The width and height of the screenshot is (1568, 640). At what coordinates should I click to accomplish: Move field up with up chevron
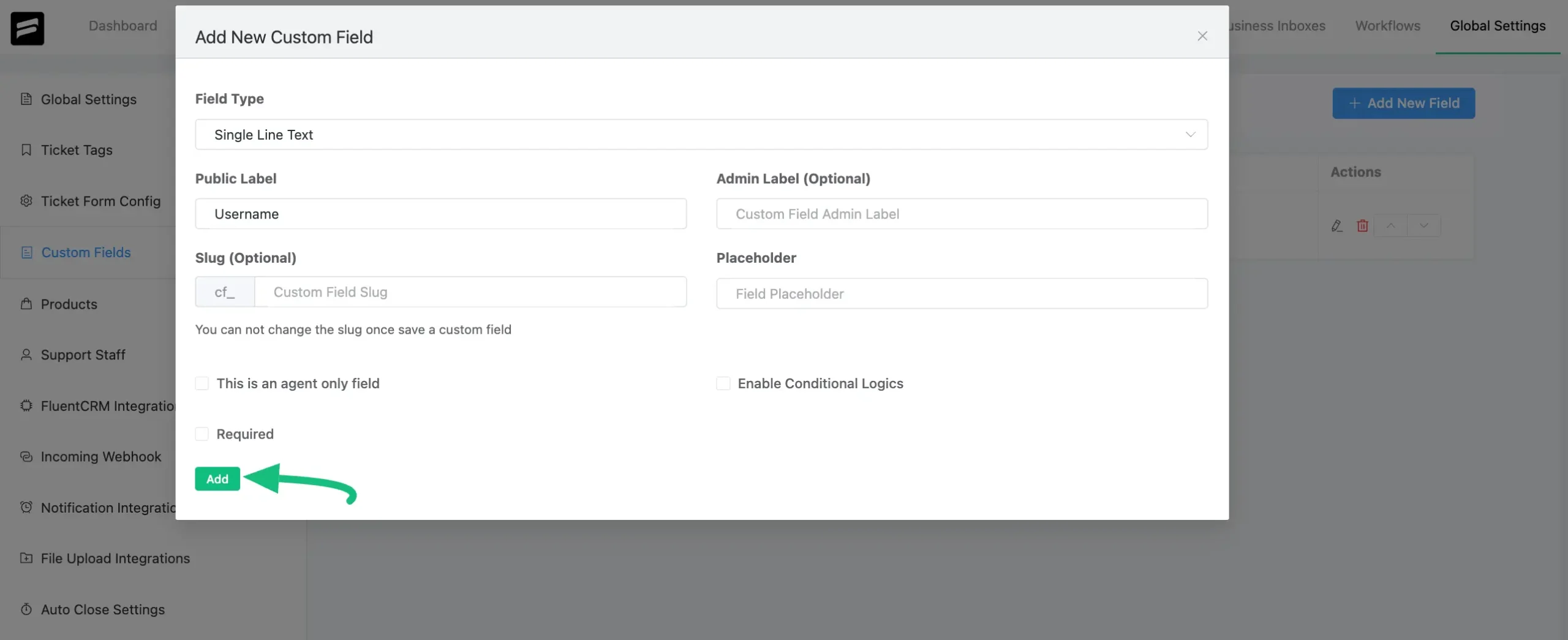[1391, 225]
